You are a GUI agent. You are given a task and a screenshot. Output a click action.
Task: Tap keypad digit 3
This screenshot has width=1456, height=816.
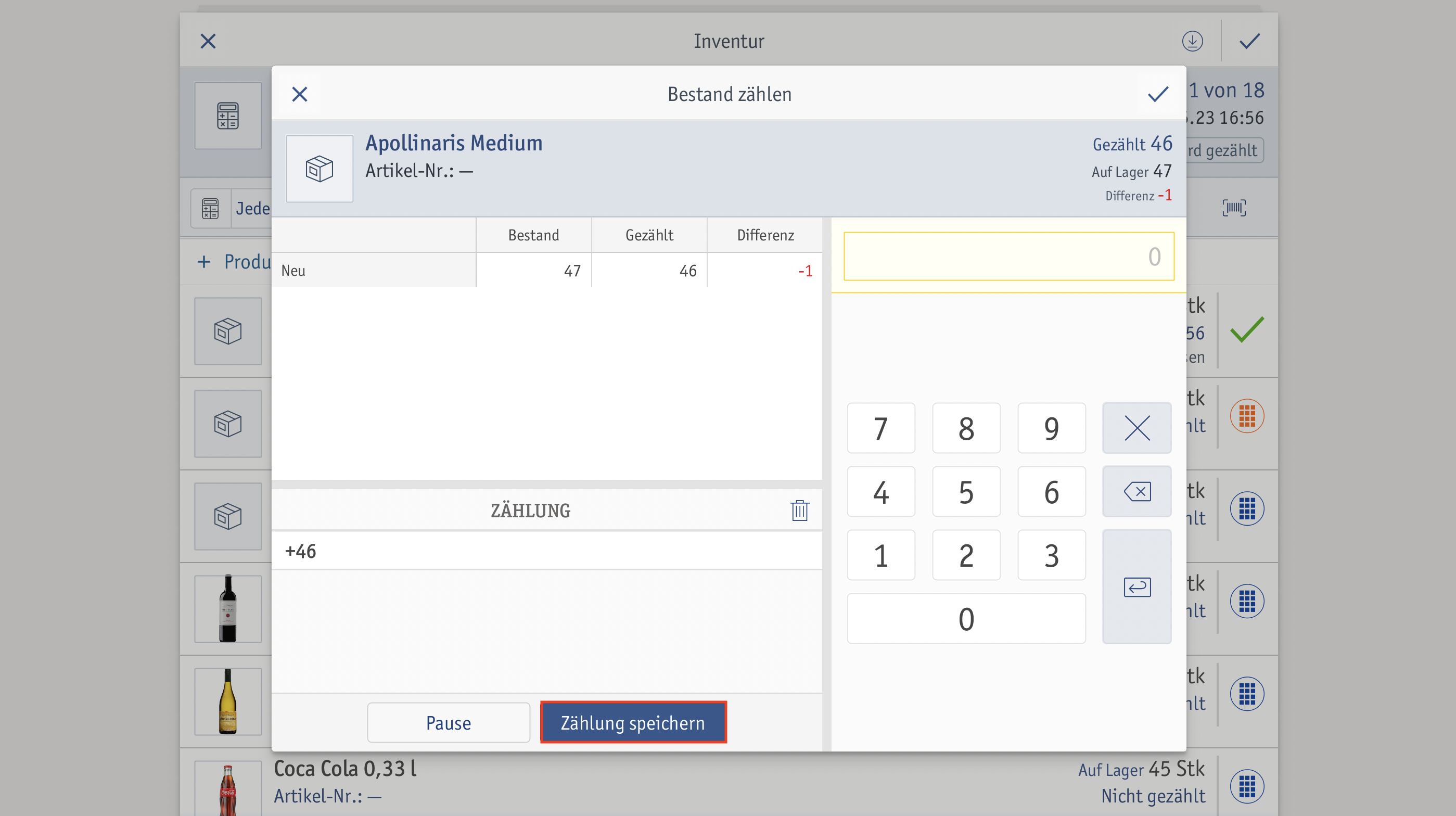click(x=1051, y=555)
